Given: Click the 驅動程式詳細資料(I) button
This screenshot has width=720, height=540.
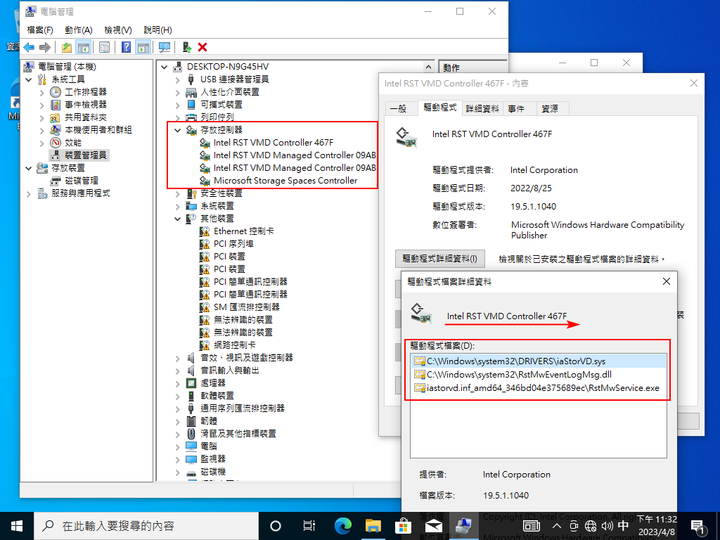Looking at the screenshot, I should pos(440,259).
